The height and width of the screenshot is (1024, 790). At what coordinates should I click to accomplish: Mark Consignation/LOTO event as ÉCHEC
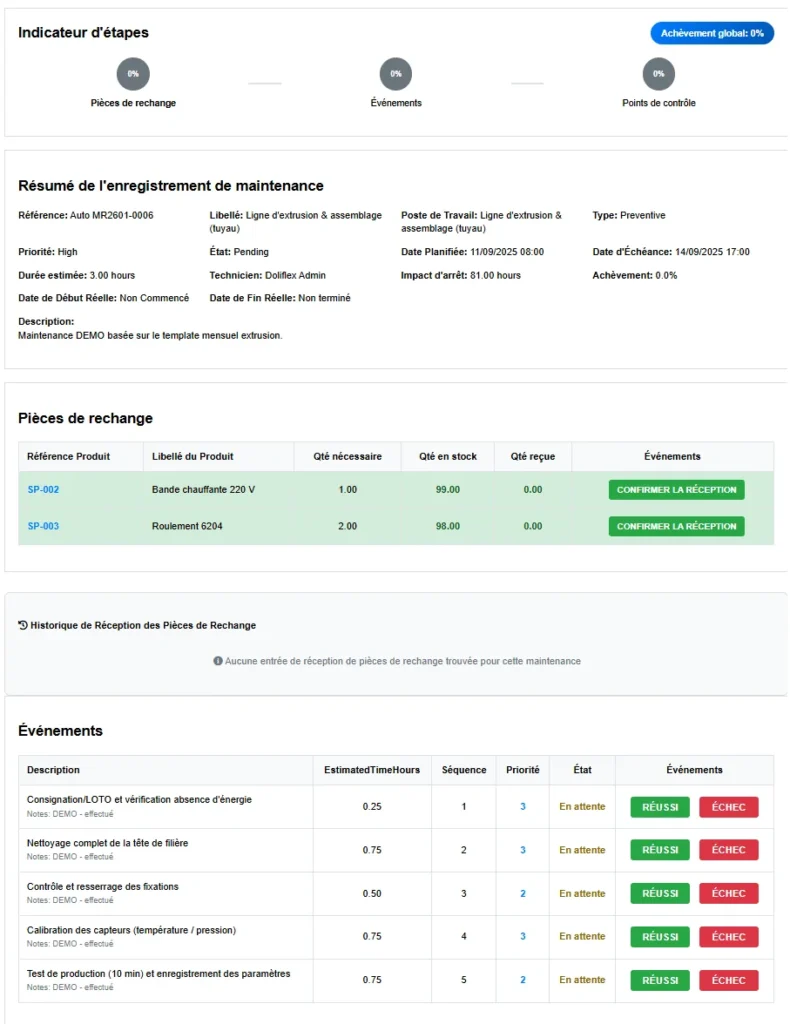tap(729, 807)
